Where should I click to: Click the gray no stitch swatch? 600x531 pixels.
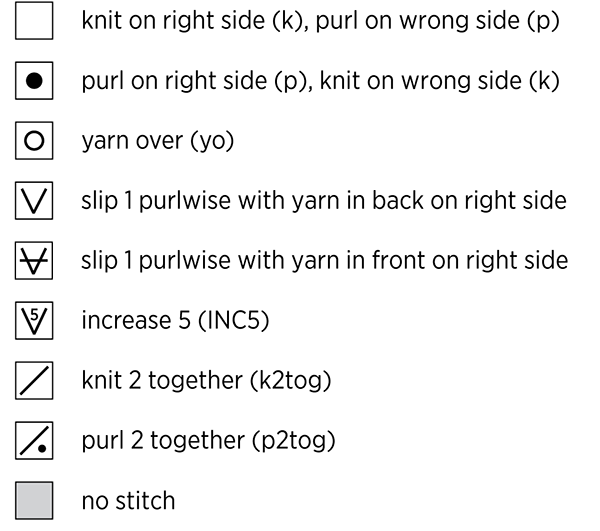click(x=34, y=501)
